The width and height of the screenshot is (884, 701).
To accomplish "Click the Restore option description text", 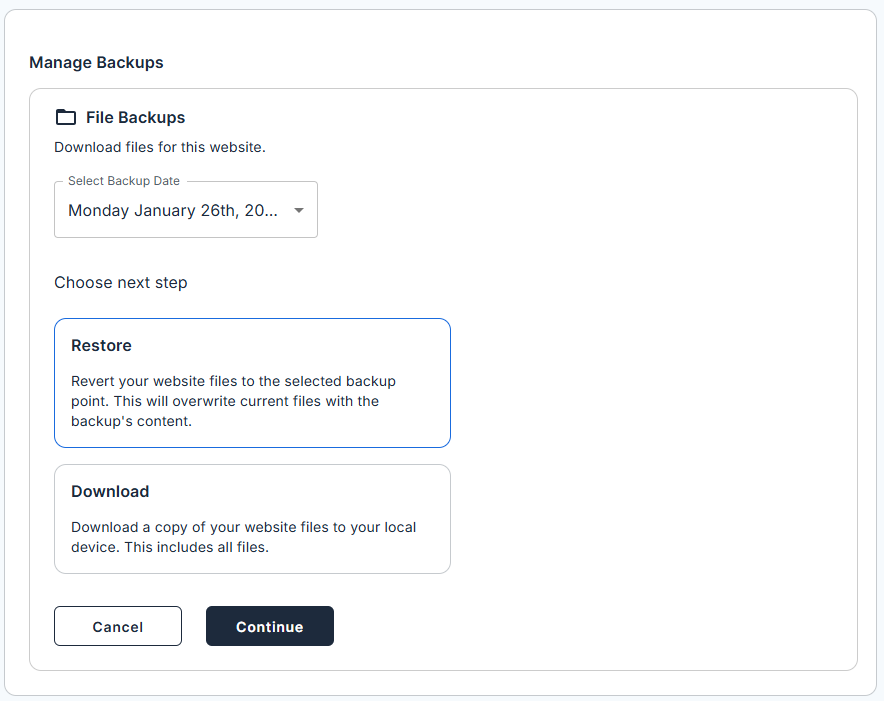I will [x=233, y=400].
